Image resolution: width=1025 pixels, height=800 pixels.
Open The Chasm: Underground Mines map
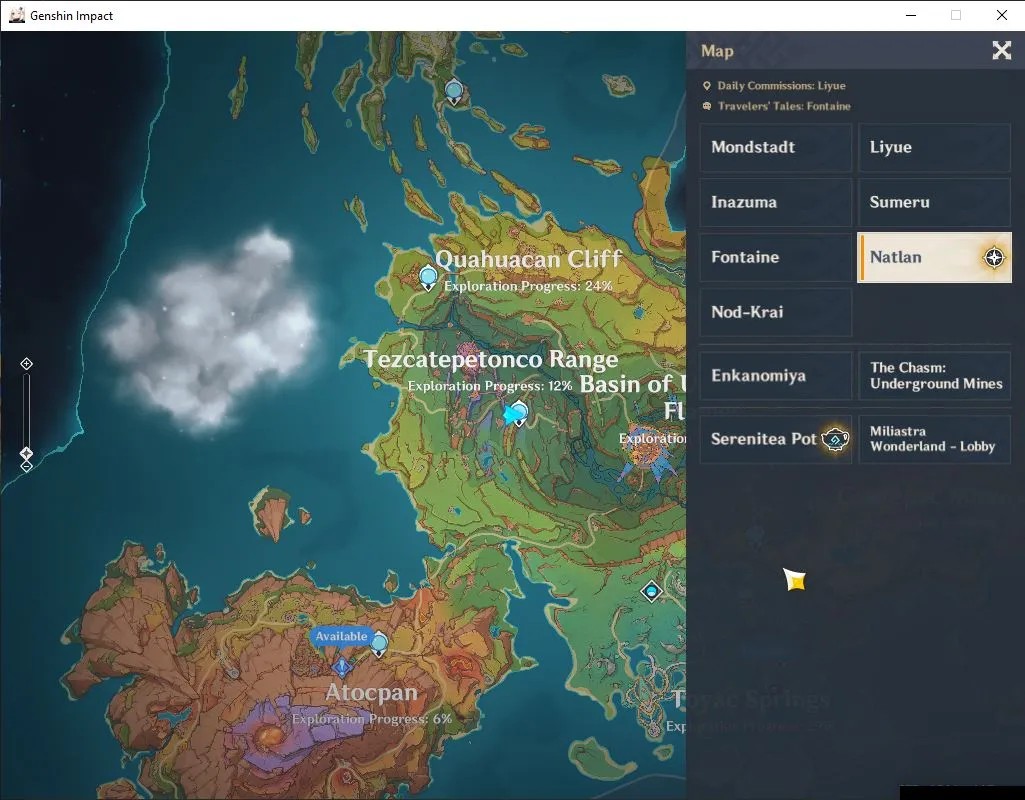(934, 376)
